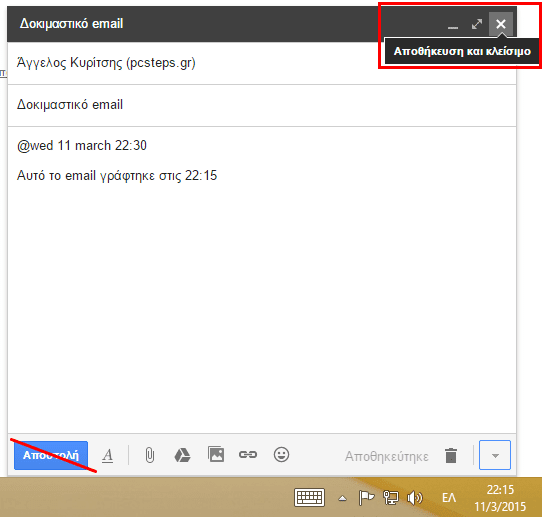The image size is (542, 517).
Task: Open the volume speaker tray icon
Action: [415, 498]
